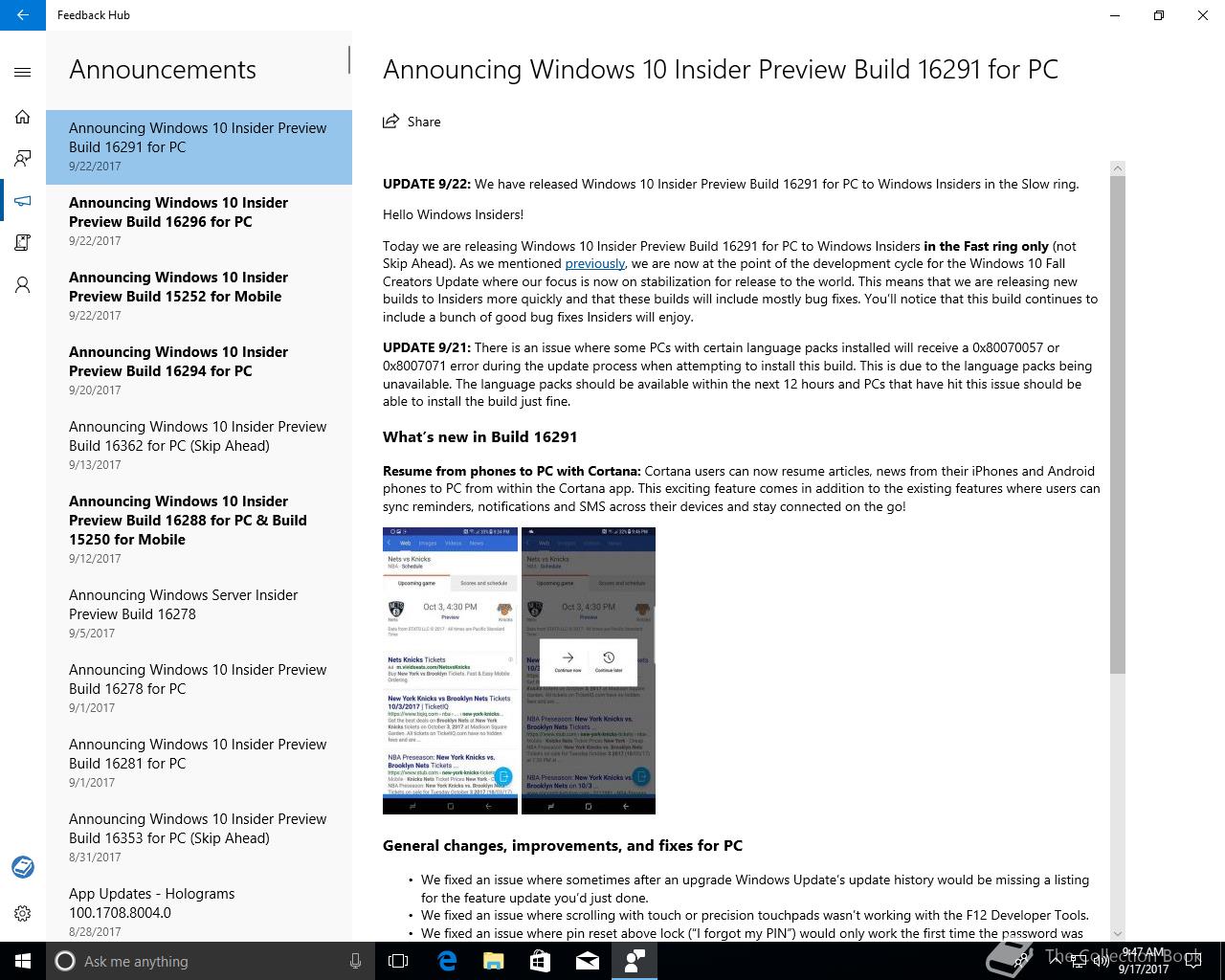Select announcement Build 16291 for PC

[x=199, y=146]
